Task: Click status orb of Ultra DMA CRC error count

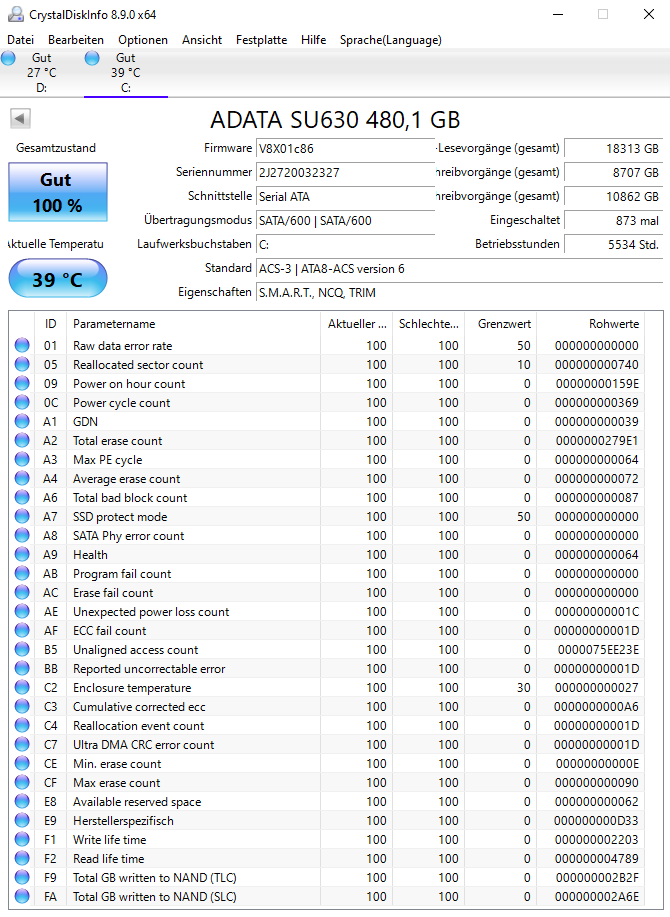Action: (x=22, y=744)
